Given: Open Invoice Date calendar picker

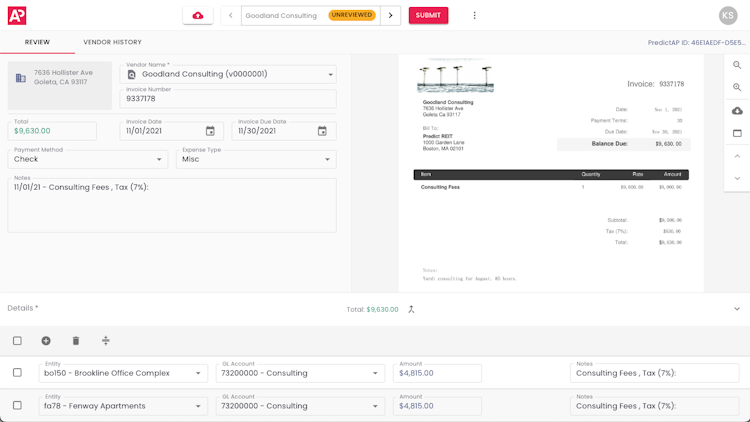Looking at the screenshot, I should click(x=210, y=131).
